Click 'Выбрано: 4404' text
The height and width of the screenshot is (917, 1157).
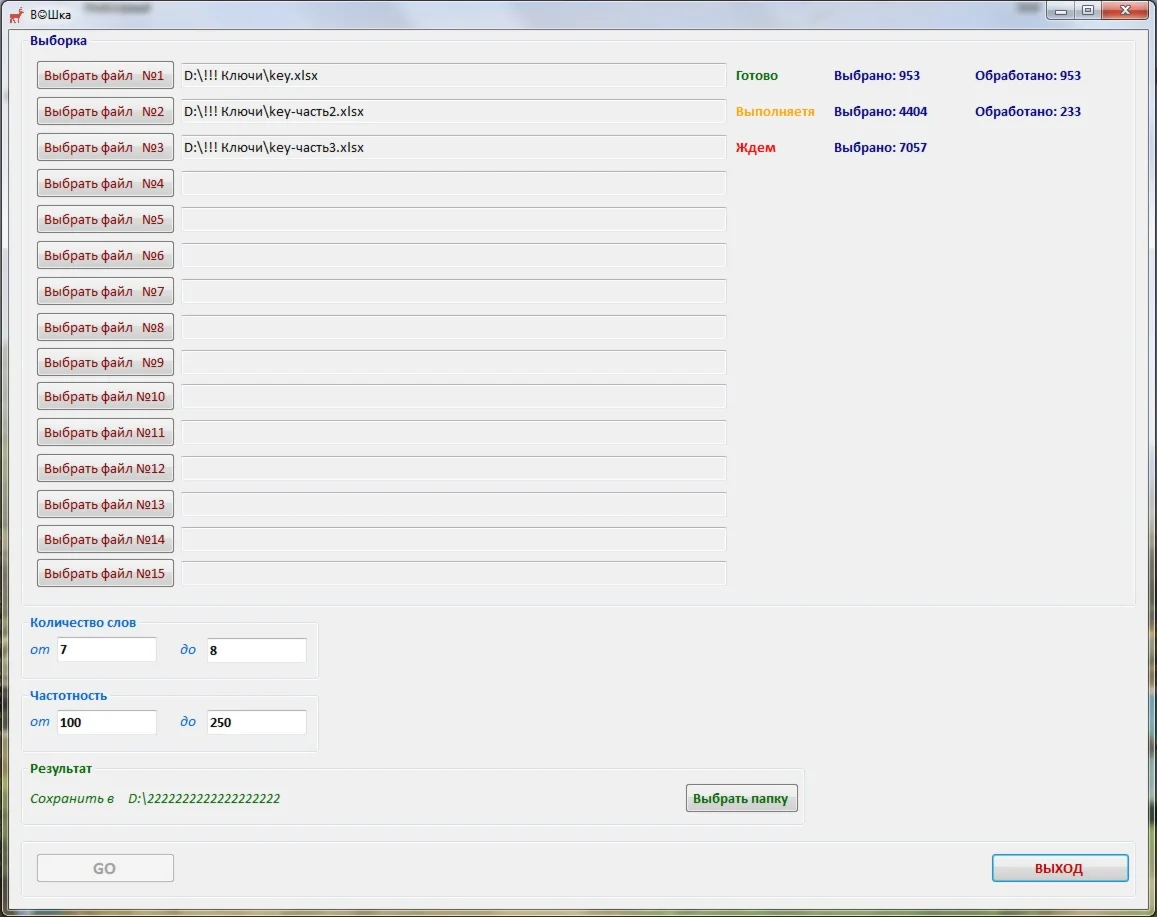point(880,111)
